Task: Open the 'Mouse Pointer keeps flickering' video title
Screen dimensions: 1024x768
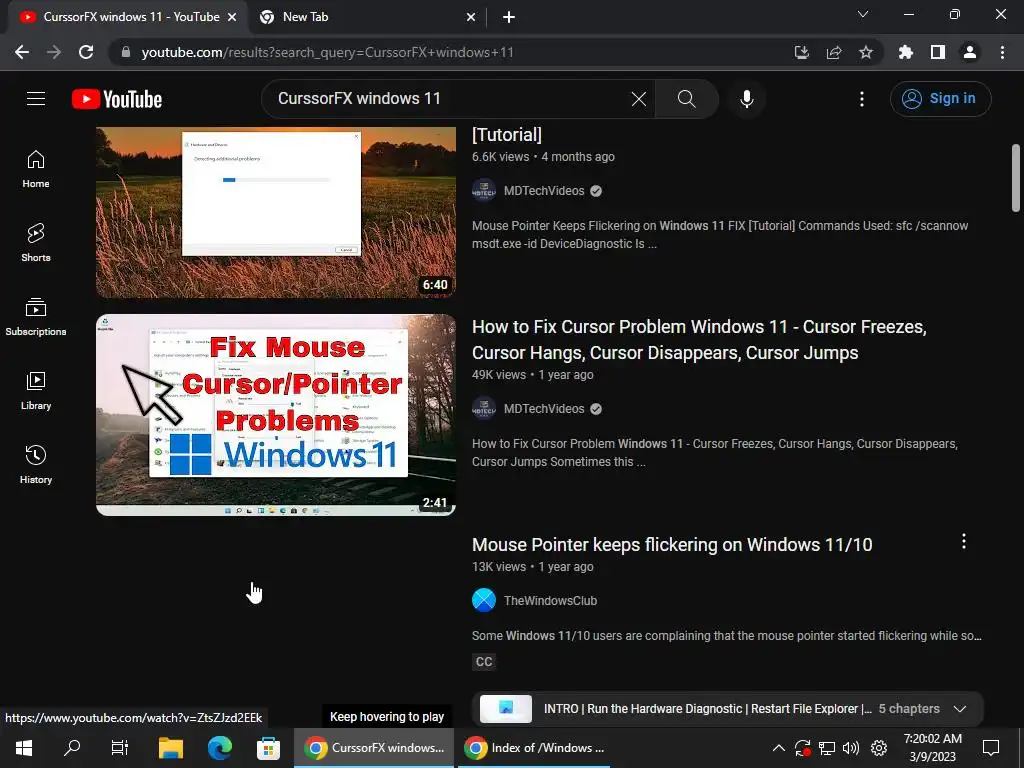Action: click(672, 545)
